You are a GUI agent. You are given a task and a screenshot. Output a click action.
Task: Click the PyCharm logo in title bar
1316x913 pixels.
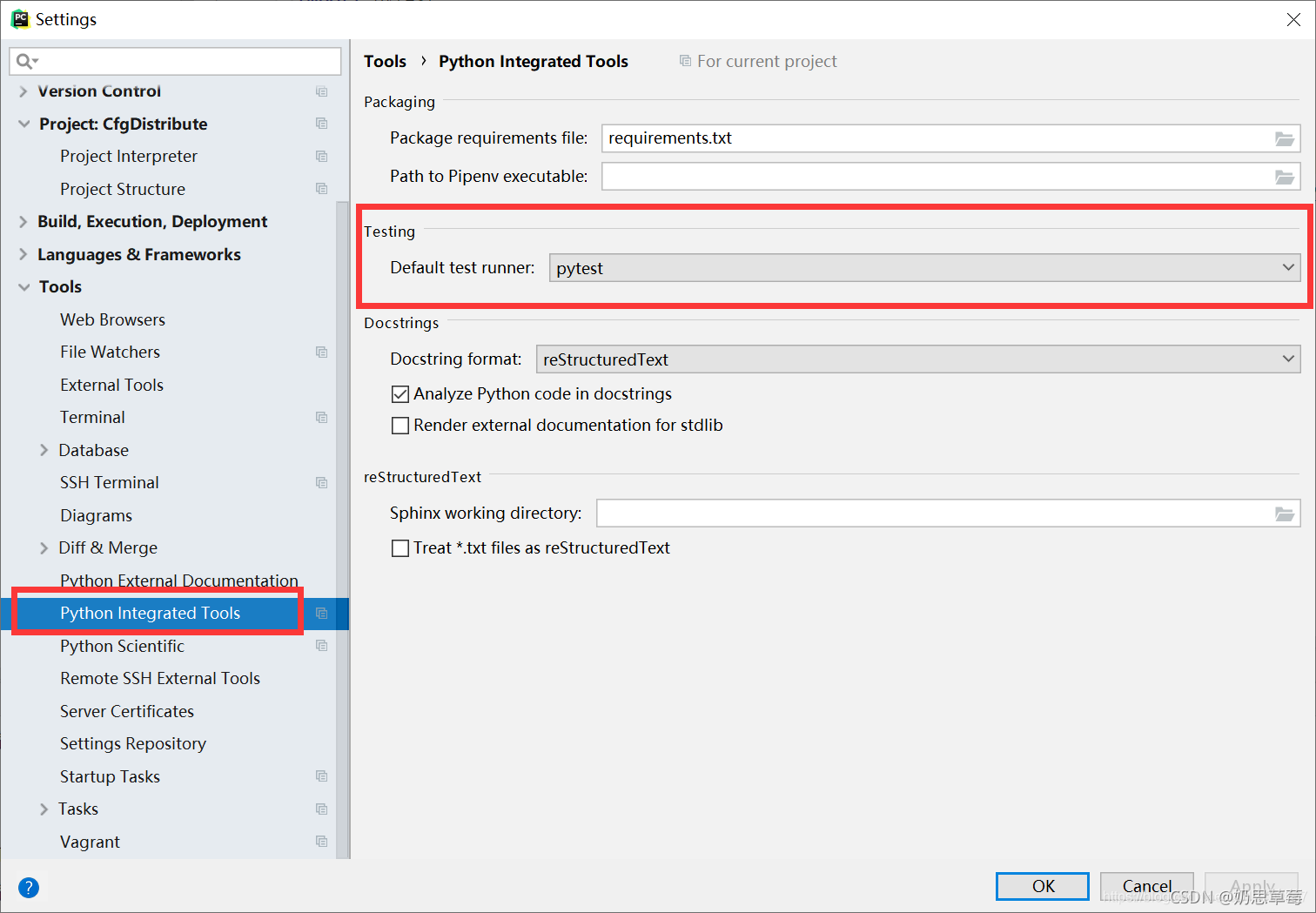click(x=19, y=18)
